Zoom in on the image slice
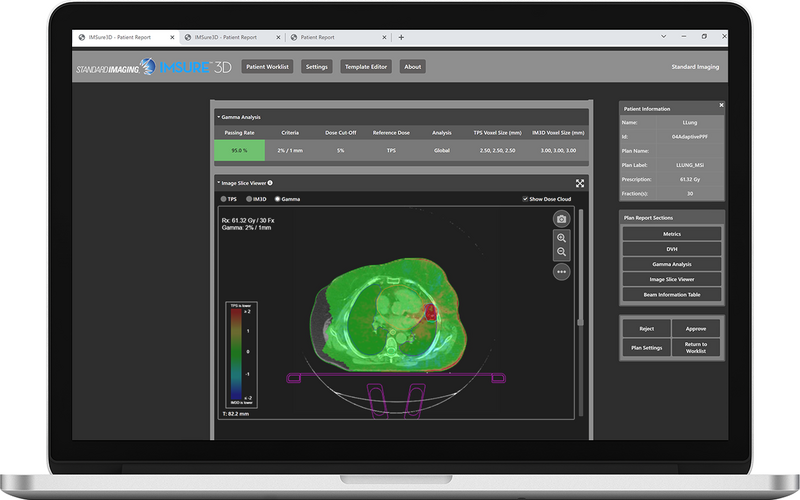 point(561,238)
